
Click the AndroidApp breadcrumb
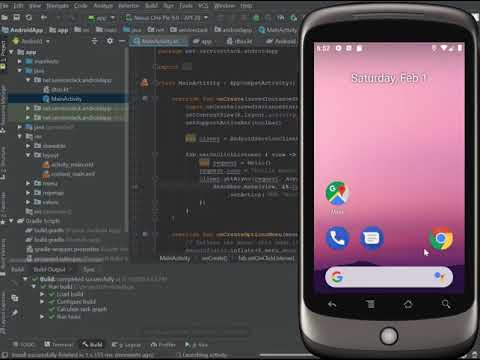click(x=22, y=30)
